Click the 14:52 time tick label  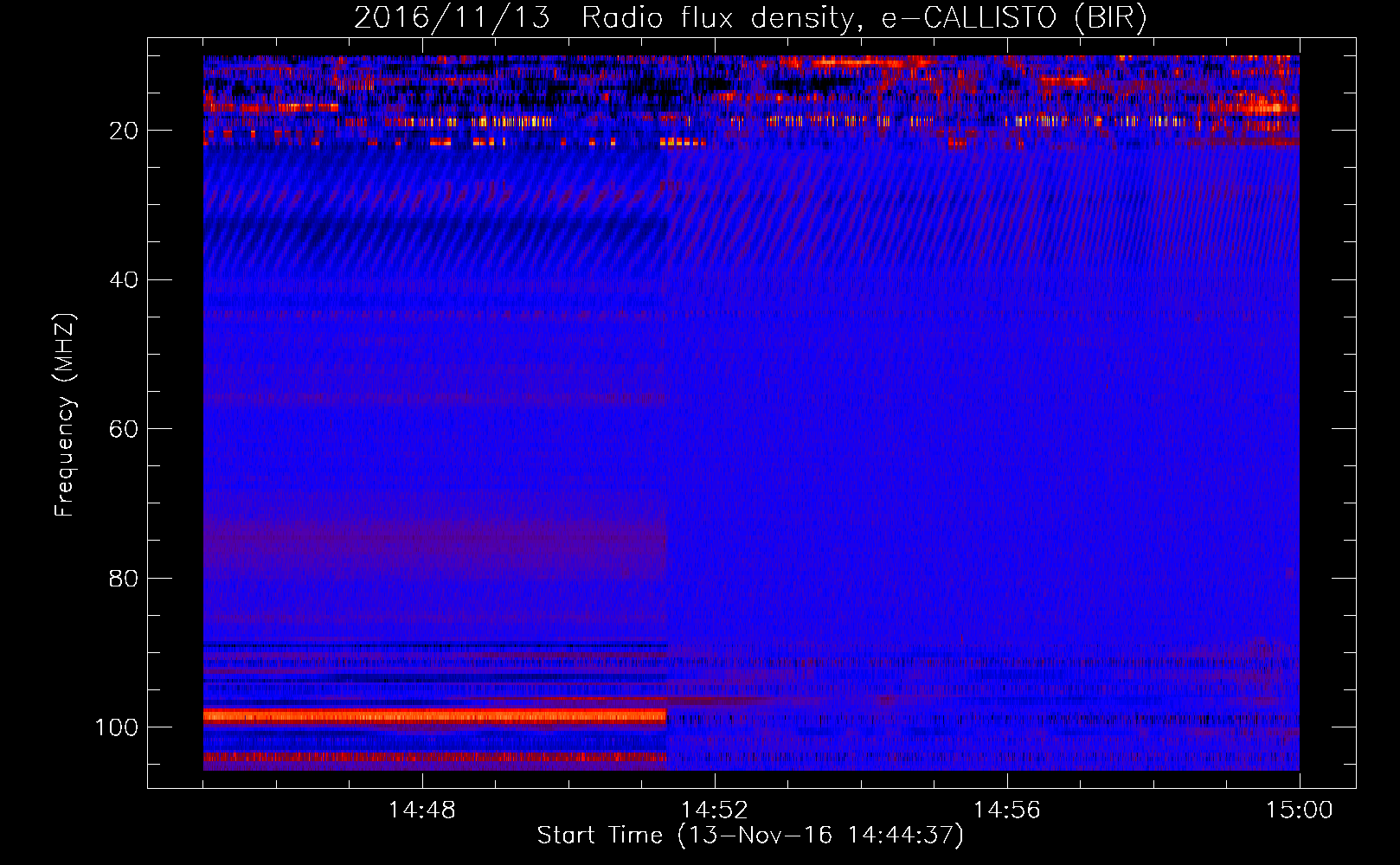(715, 811)
